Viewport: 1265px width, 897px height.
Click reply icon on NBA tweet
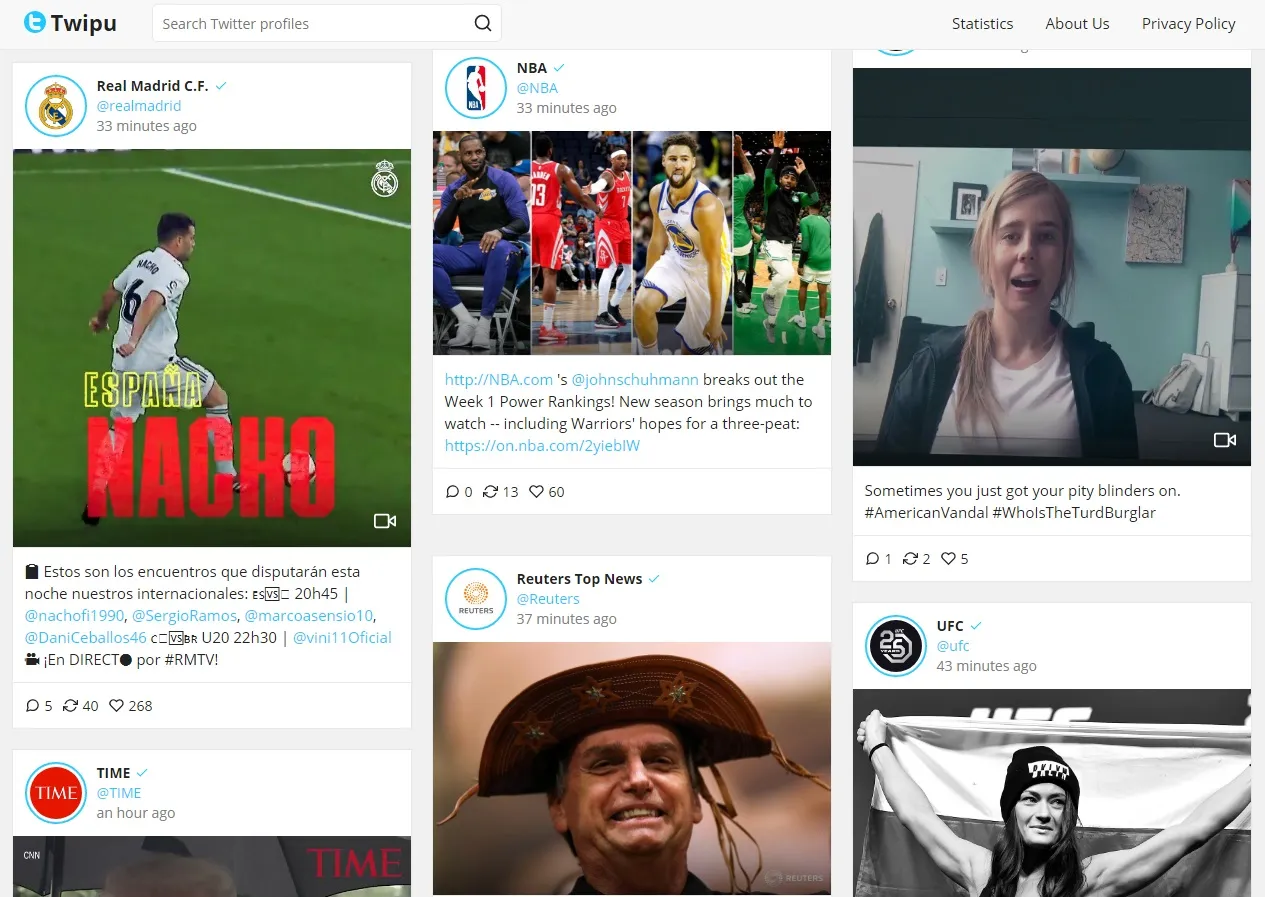point(452,492)
